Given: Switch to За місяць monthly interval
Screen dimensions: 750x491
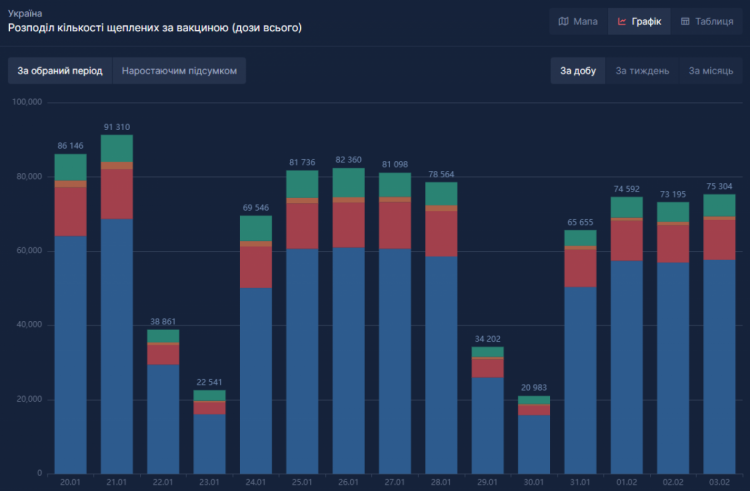Looking at the screenshot, I should pyautogui.click(x=709, y=71).
